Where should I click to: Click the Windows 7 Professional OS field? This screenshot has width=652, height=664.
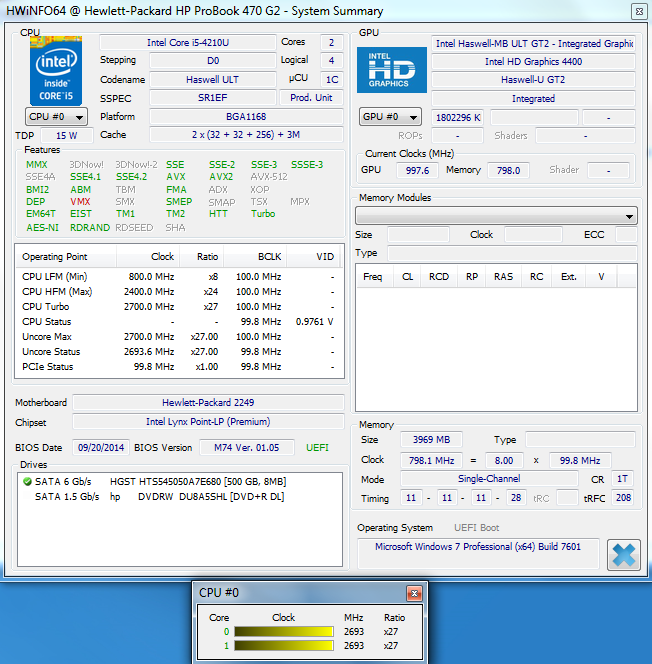478,553
